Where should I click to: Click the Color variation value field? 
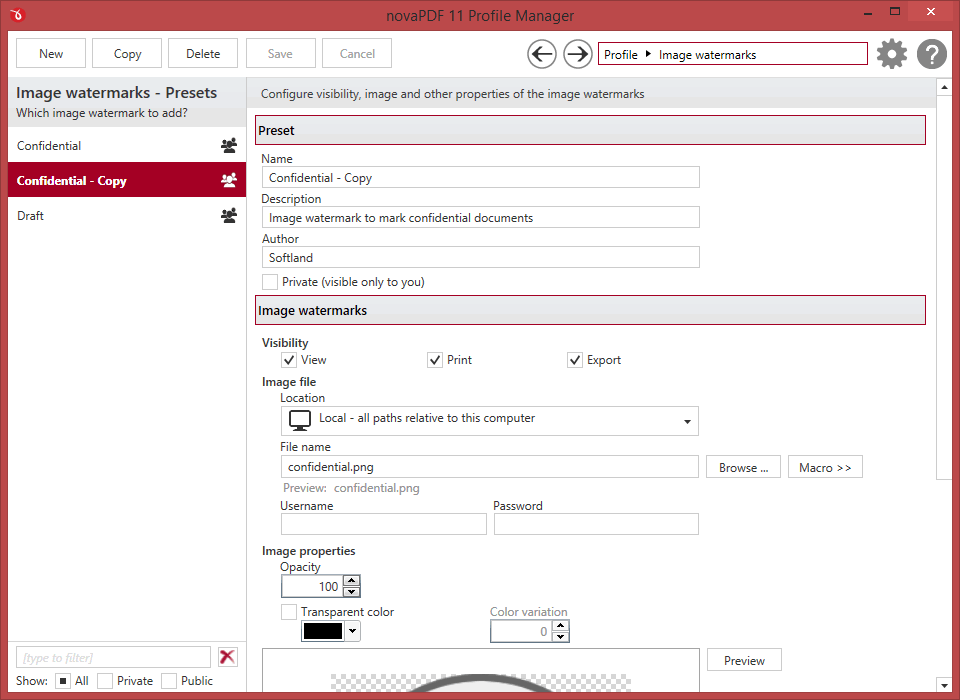[521, 631]
